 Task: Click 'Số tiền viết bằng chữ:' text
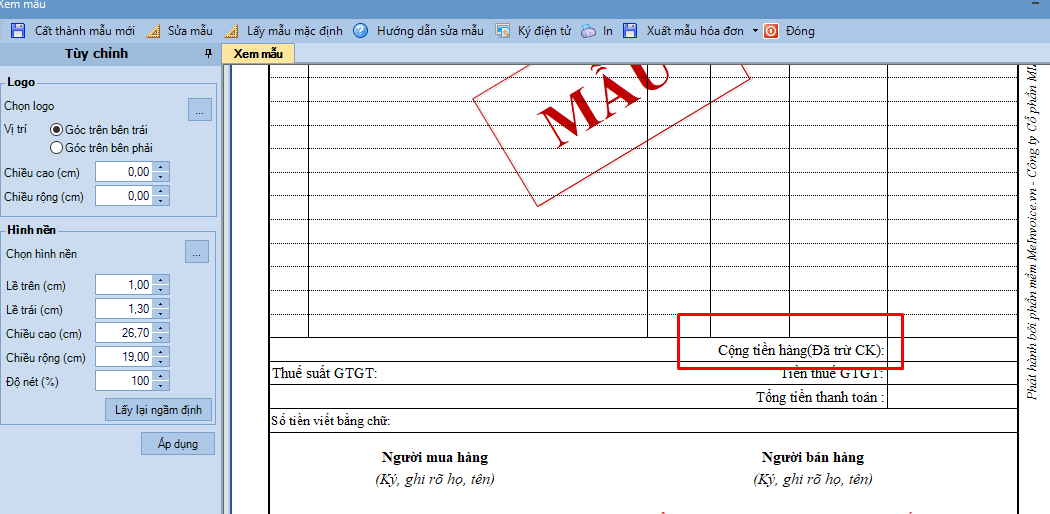pos(331,421)
